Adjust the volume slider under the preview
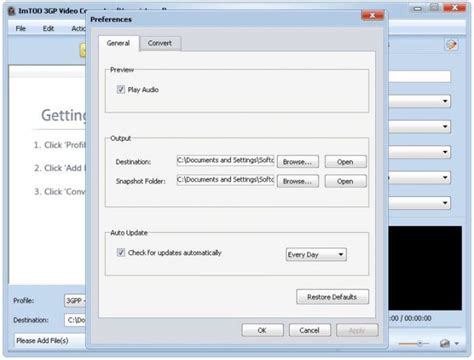Screen dimensions: 474x360 (x=414, y=343)
